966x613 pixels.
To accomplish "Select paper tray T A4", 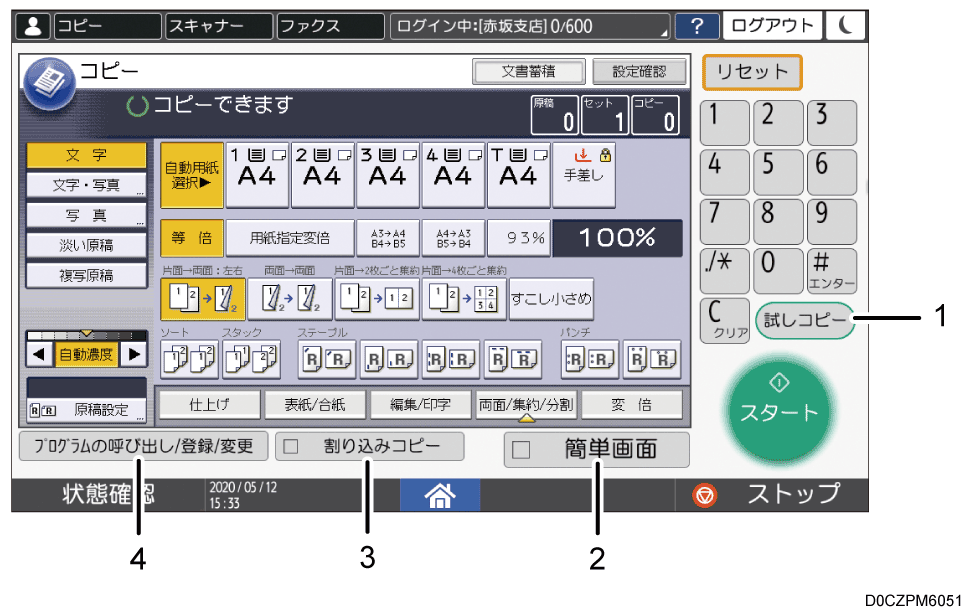I will (518, 175).
